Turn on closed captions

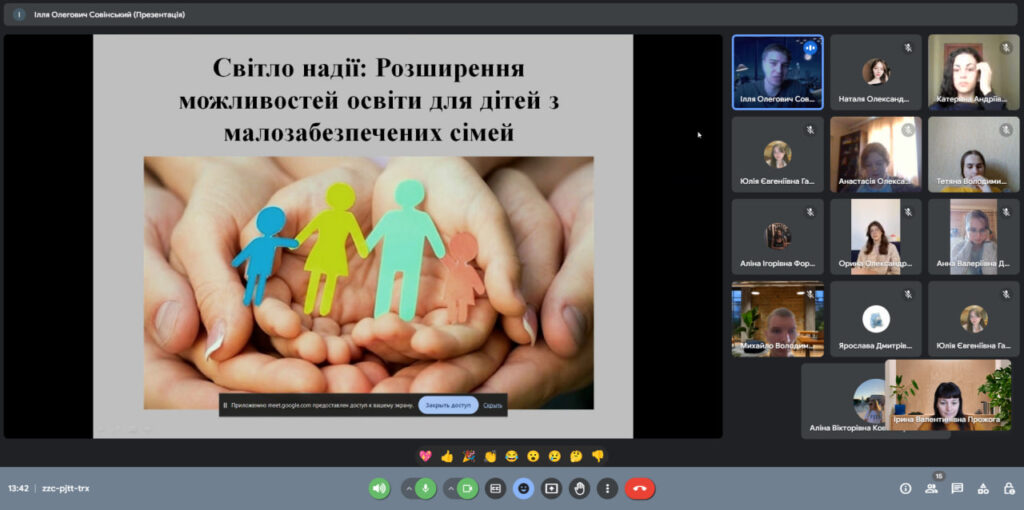point(495,489)
